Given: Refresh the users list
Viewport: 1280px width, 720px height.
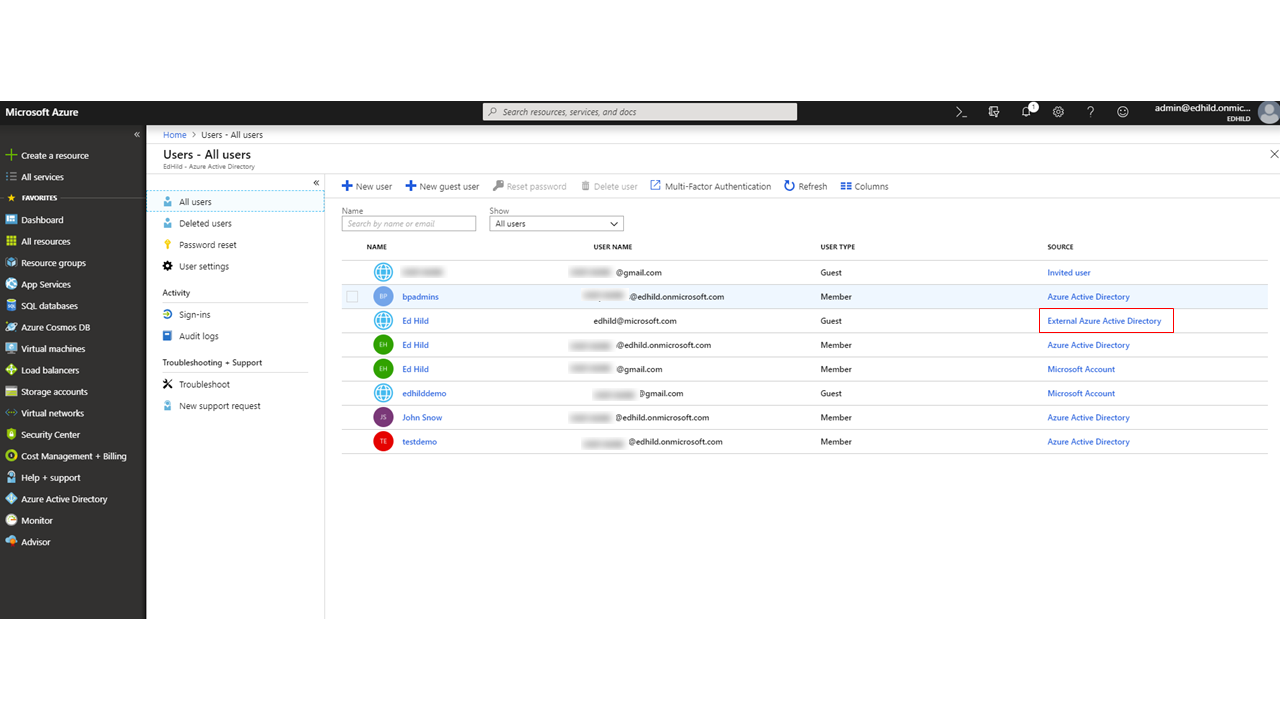Looking at the screenshot, I should point(806,186).
